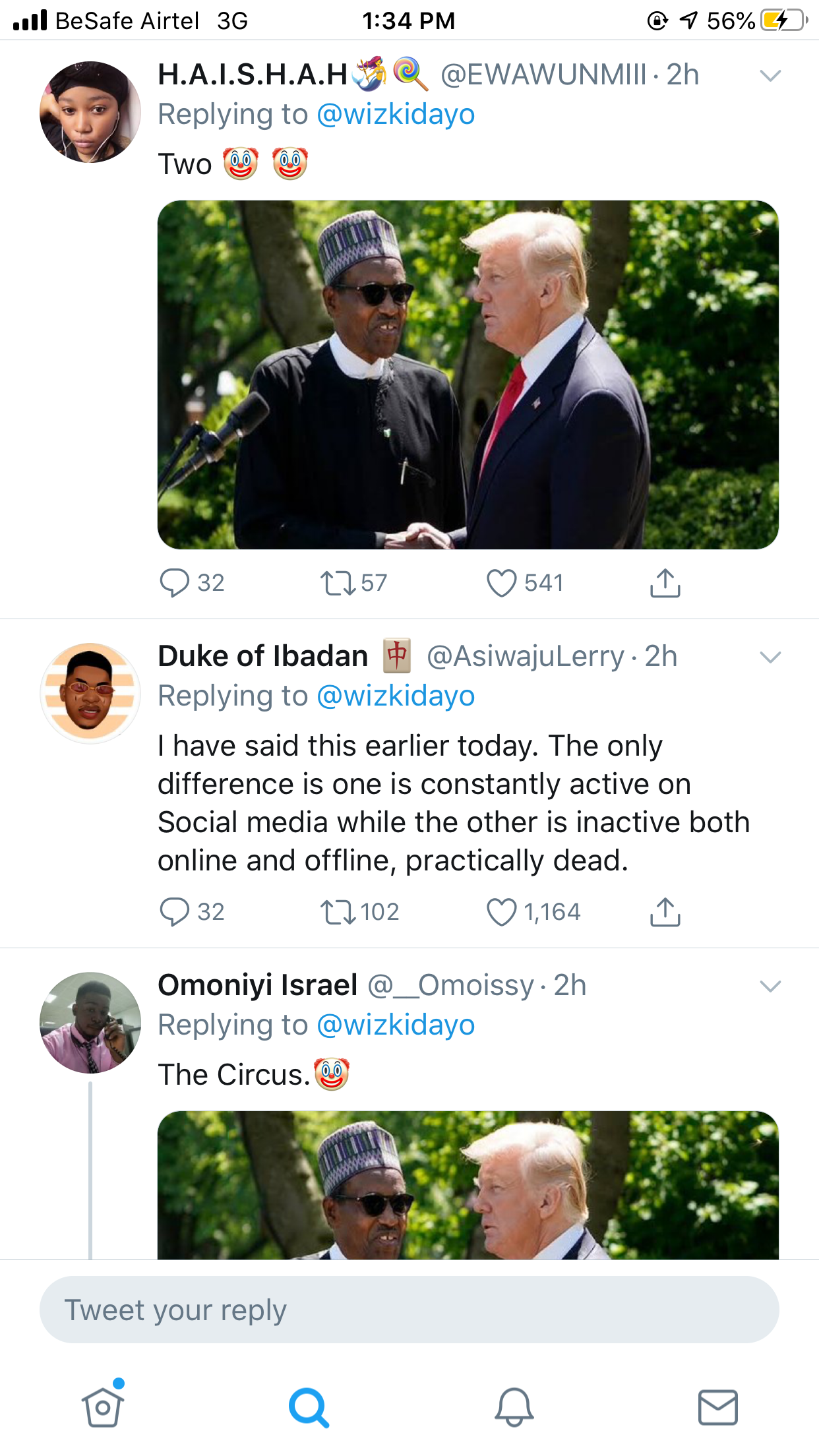819x1456 pixels.
Task: Open the Search tab
Action: point(309,1407)
